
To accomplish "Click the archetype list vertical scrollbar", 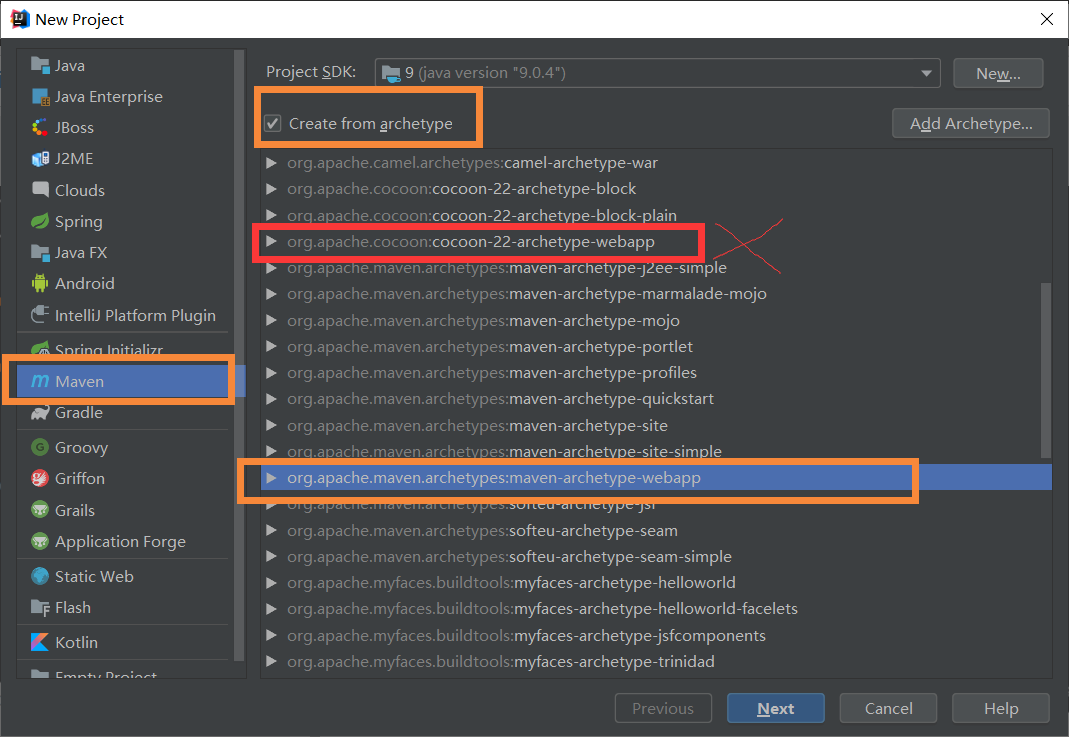I will click(x=1046, y=370).
